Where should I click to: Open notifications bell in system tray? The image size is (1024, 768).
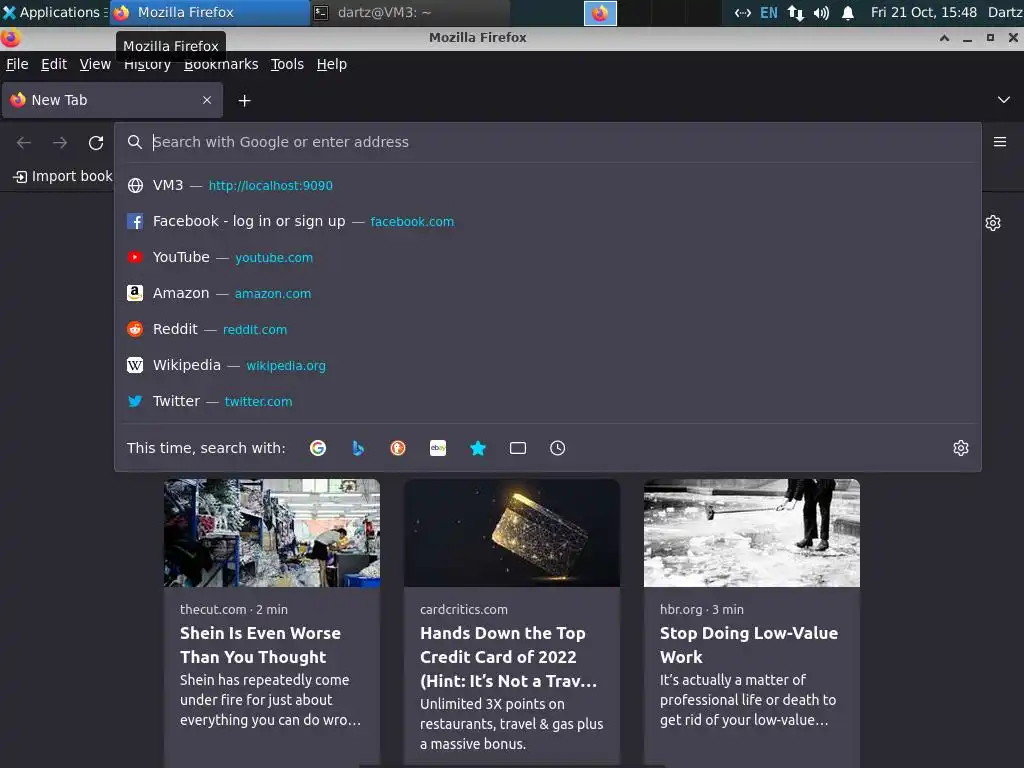pos(848,13)
